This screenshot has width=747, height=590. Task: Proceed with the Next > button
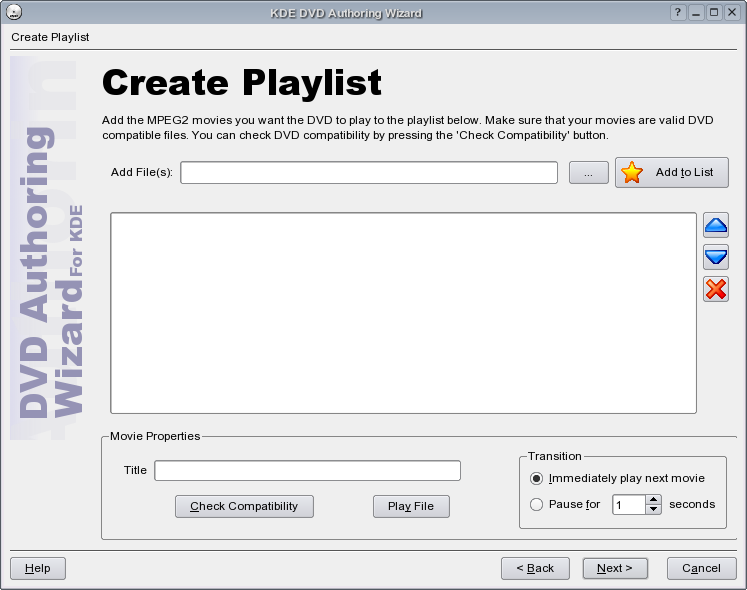pos(615,569)
